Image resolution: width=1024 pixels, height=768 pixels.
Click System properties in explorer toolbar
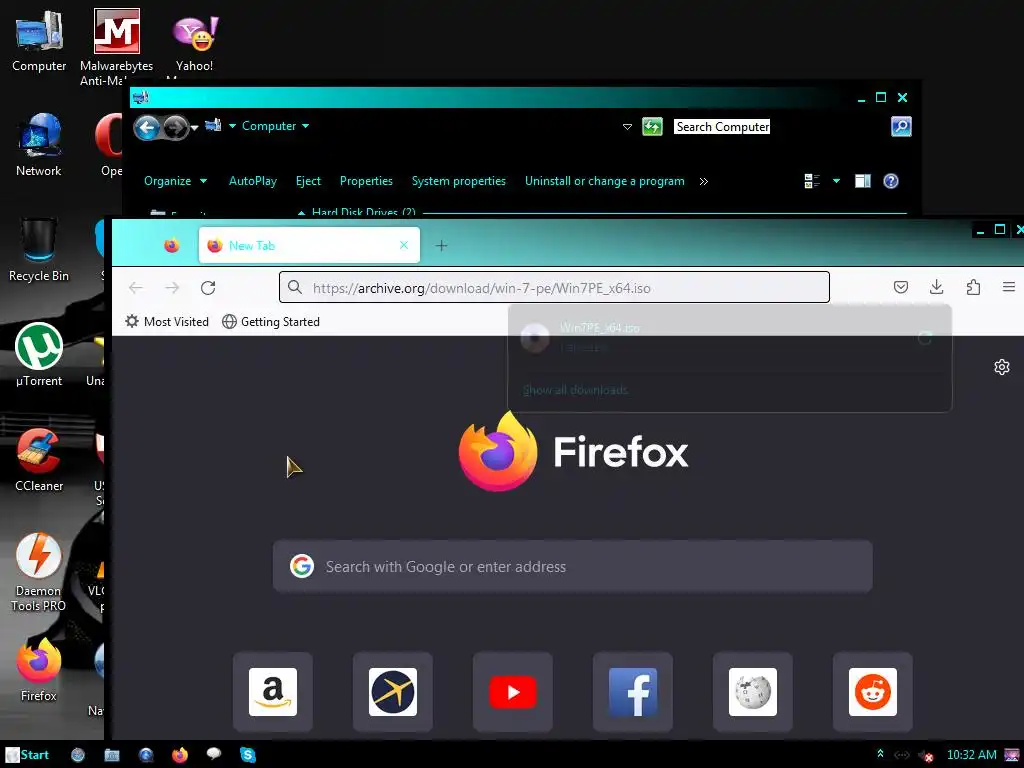click(x=458, y=181)
